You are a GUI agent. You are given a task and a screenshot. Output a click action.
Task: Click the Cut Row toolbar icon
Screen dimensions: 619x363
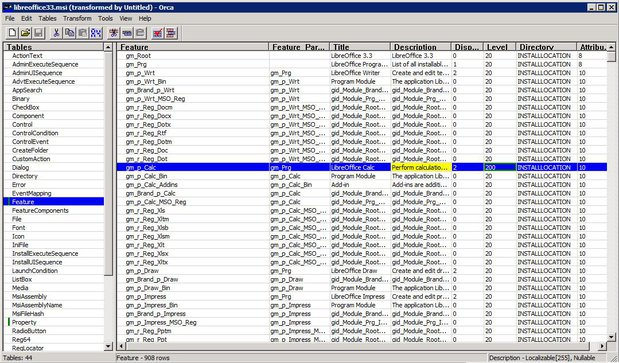pos(114,33)
